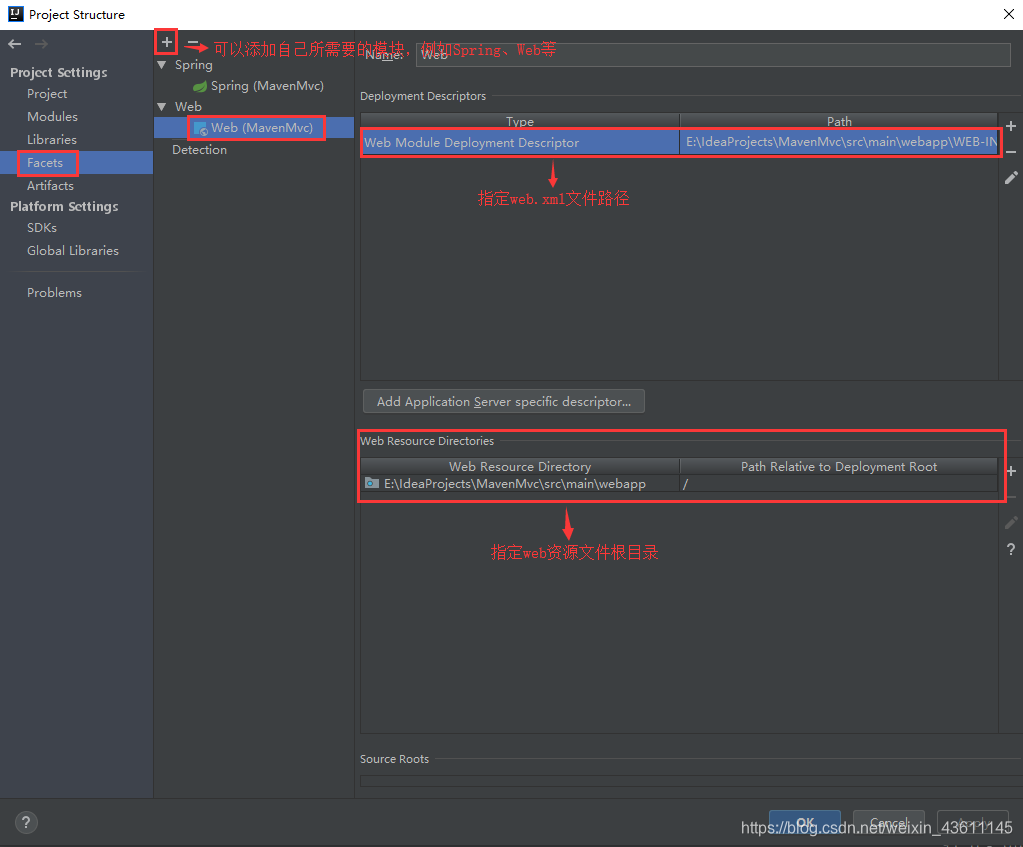Screen dimensions: 1023x847
Task: Select the Detection item
Action: pyautogui.click(x=200, y=150)
